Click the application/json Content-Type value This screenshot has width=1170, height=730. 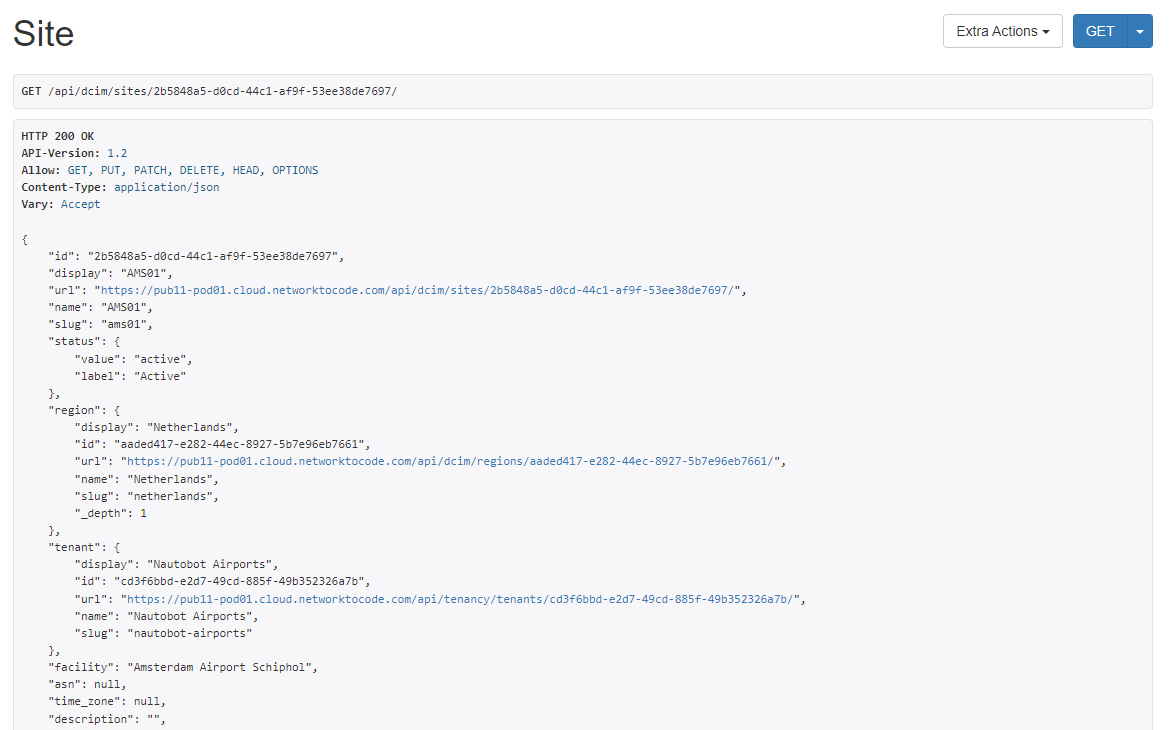point(166,187)
